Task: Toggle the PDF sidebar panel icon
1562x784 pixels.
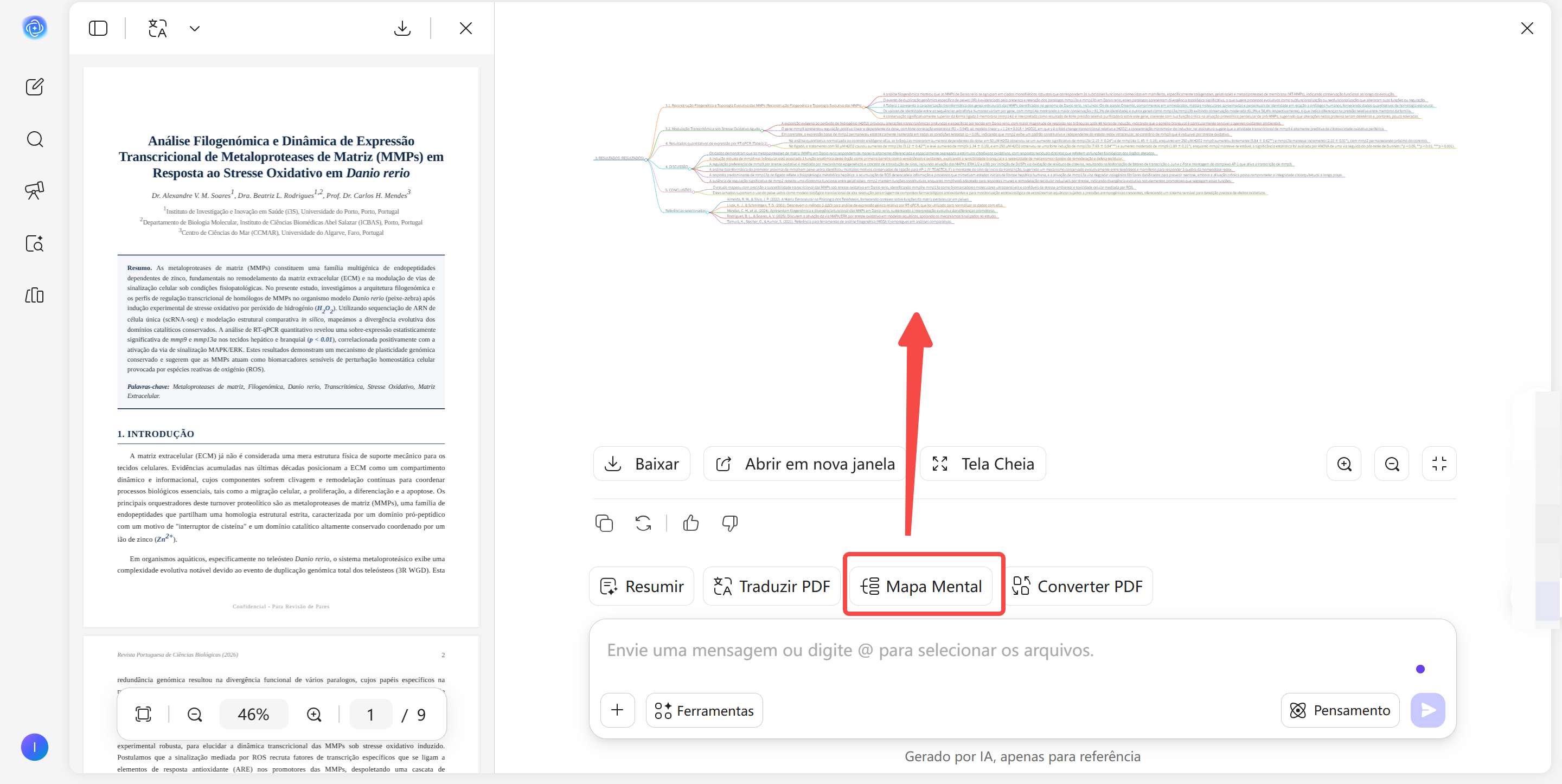Action: click(98, 28)
